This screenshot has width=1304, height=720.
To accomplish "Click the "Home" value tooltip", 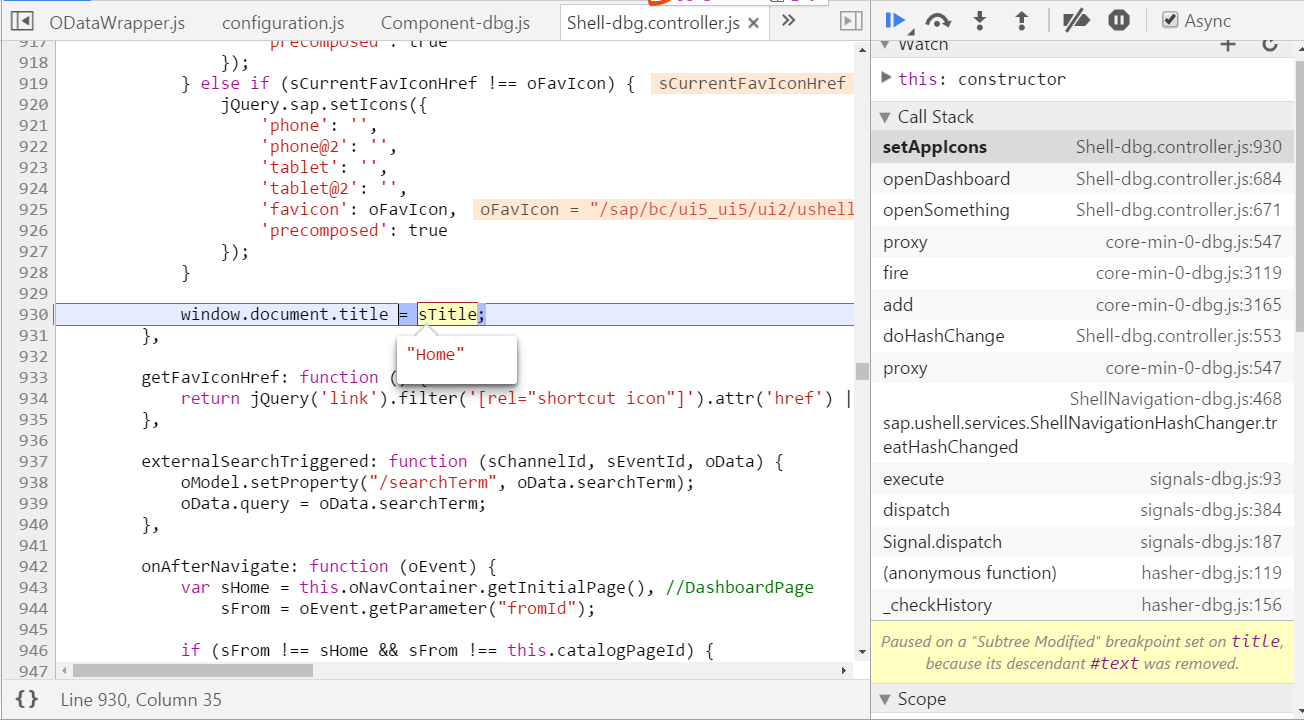I will 457,359.
